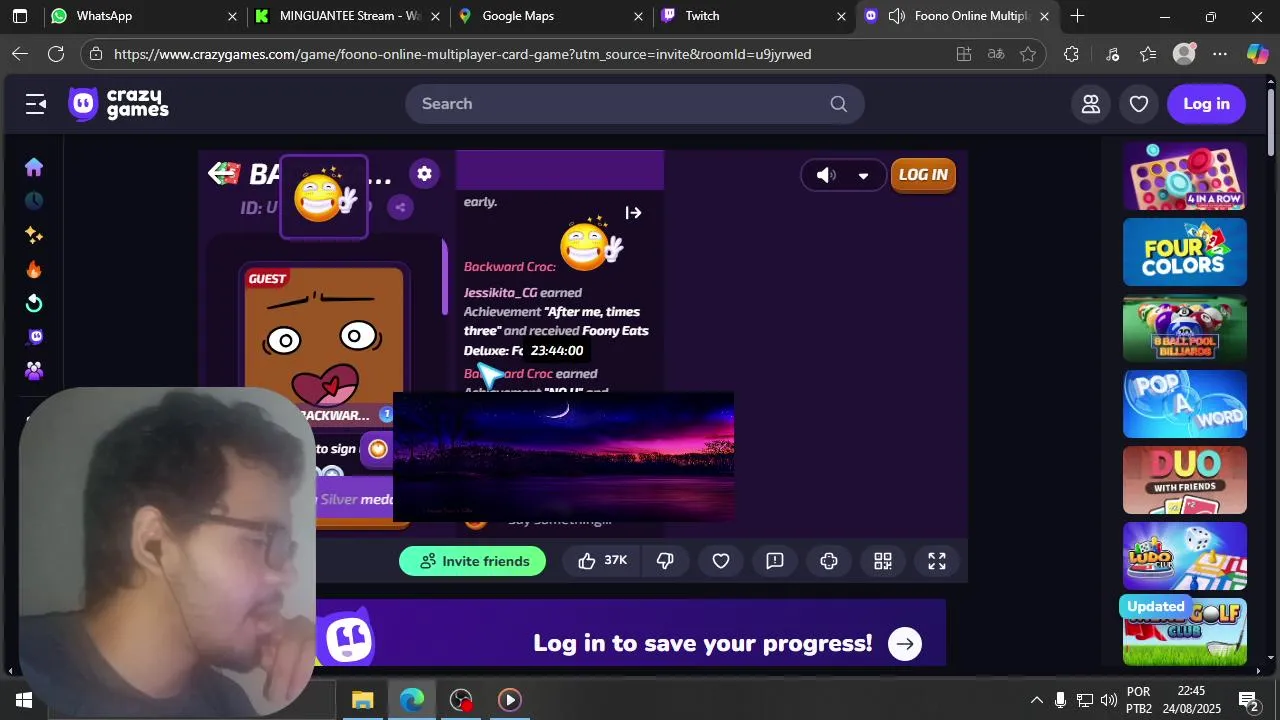Open the game extensions puzzle icon
The height and width of the screenshot is (720, 1280).
pos(829,561)
